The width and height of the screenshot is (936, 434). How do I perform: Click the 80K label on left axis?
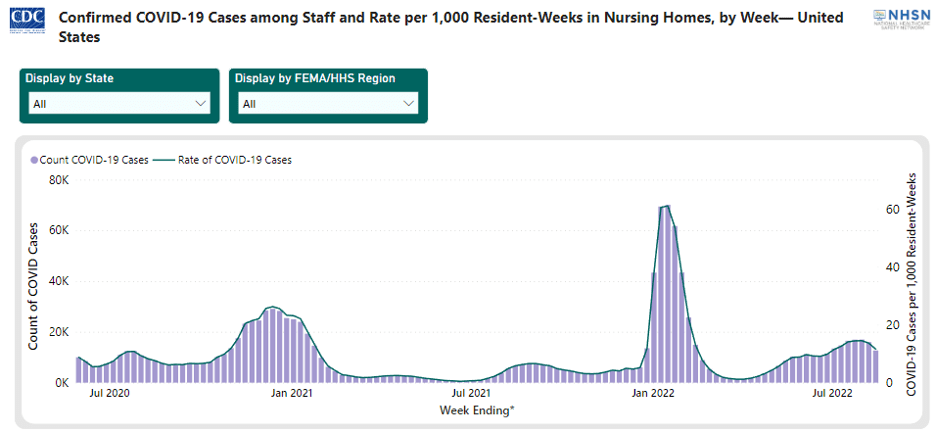55,181
